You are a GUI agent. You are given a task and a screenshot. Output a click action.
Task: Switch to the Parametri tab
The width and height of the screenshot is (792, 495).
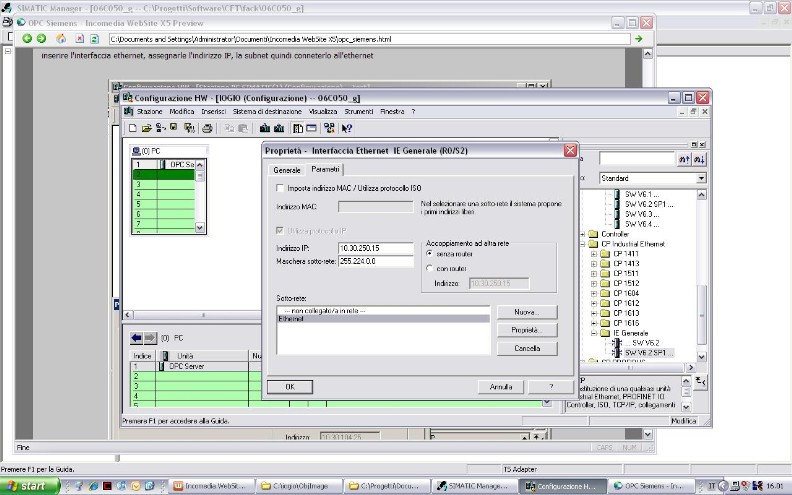click(x=325, y=169)
